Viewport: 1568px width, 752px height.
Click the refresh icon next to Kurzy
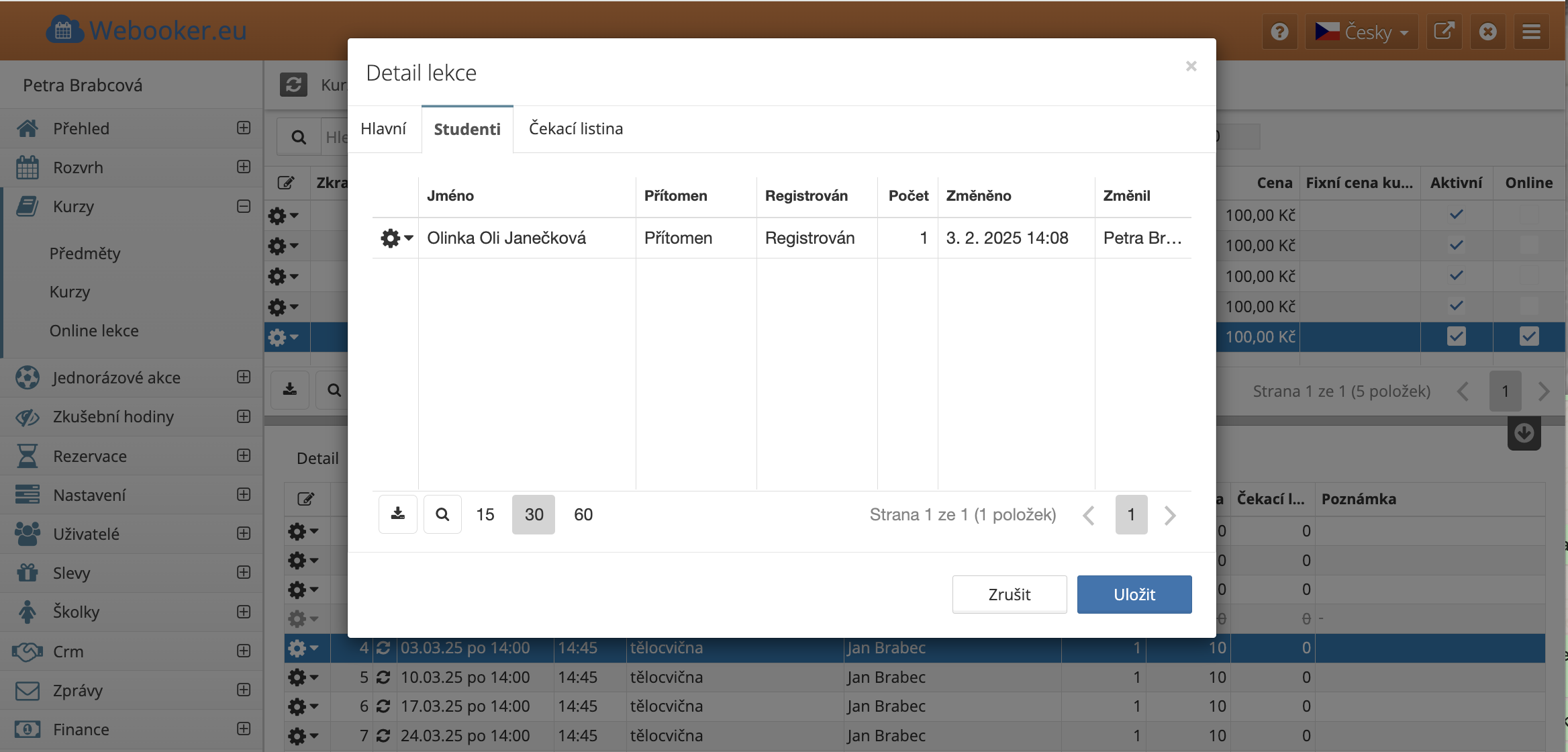point(293,85)
